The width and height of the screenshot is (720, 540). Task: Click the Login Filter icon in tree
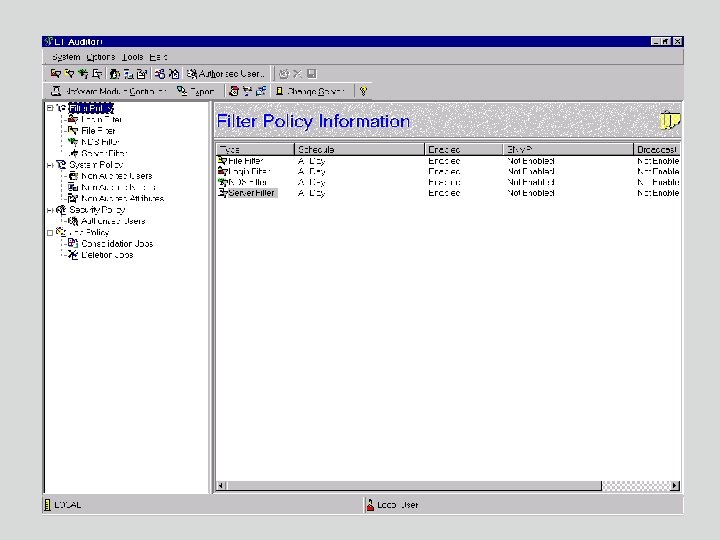[72, 119]
